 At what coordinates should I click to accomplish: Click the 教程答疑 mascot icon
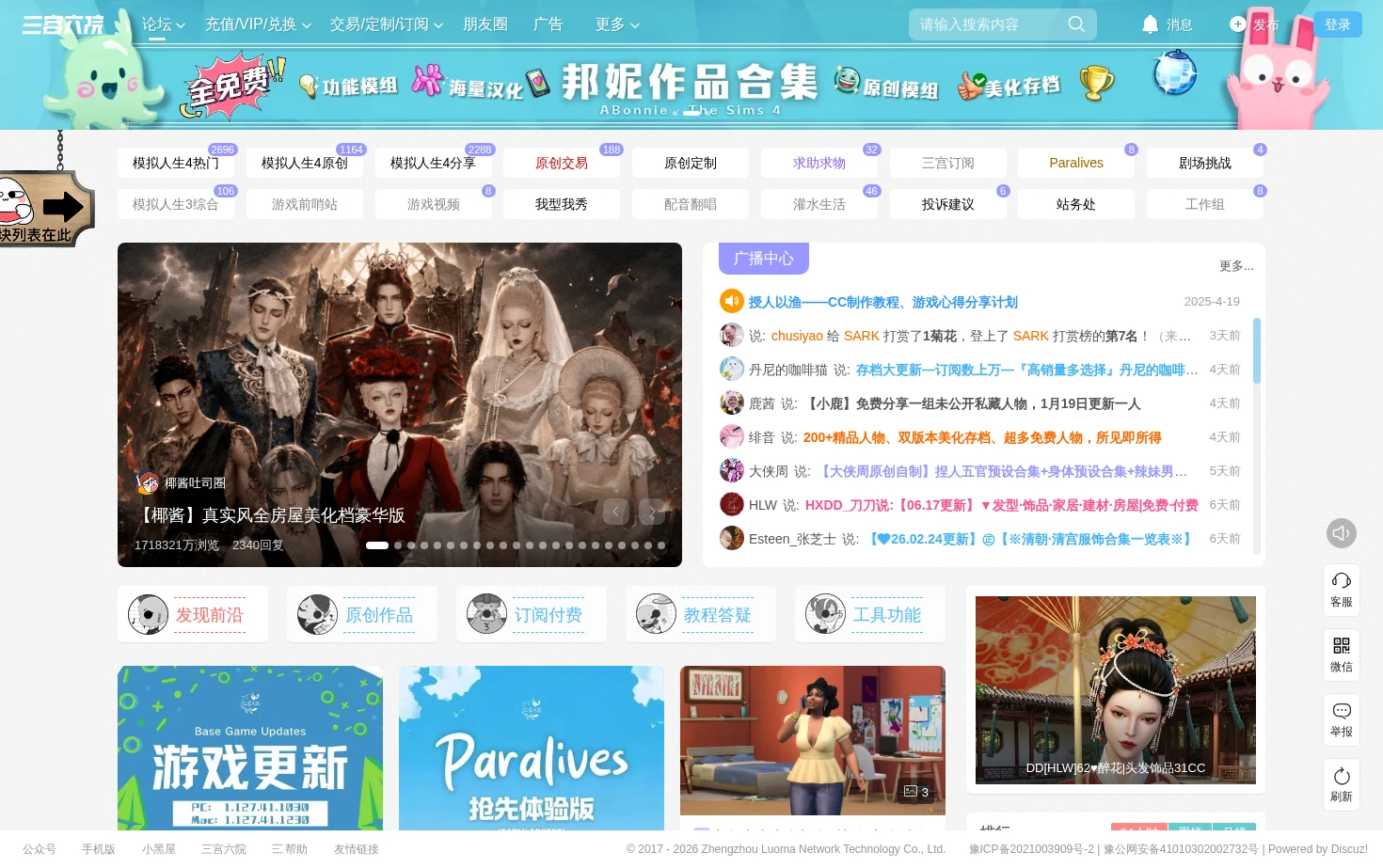click(656, 615)
